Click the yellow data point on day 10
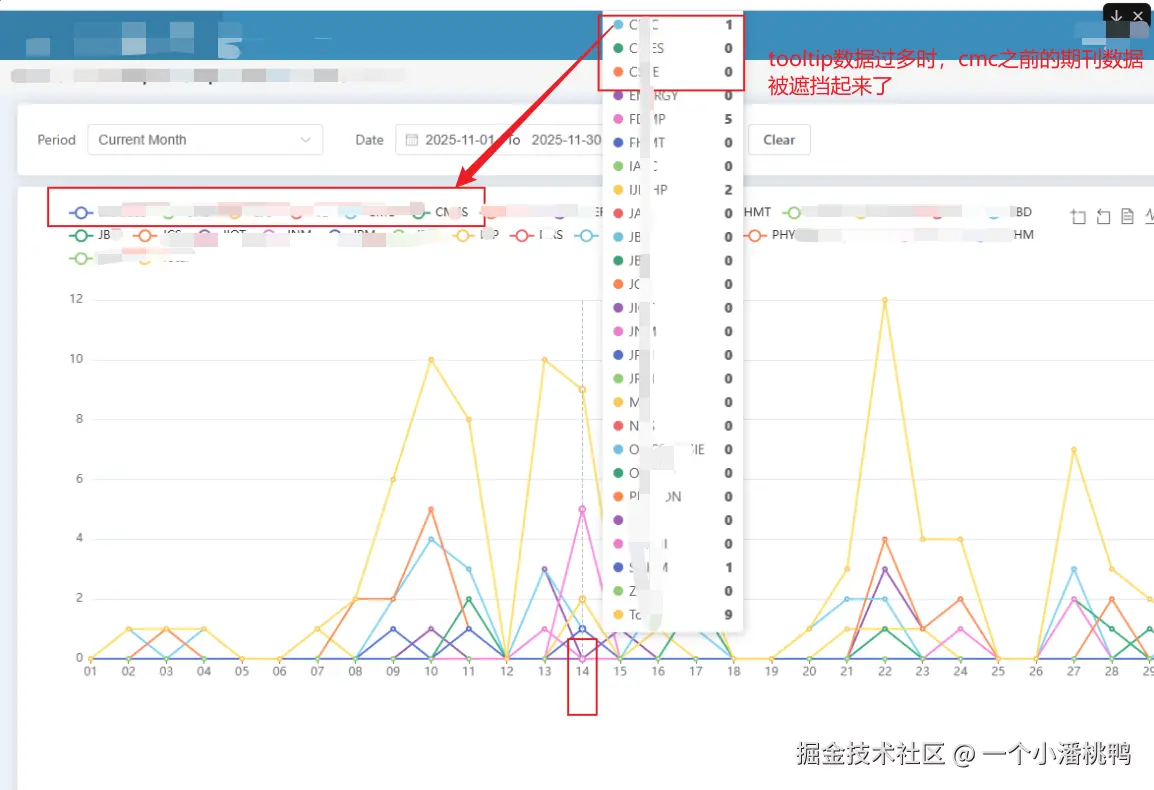This screenshot has height=790, width=1154. tap(431, 360)
